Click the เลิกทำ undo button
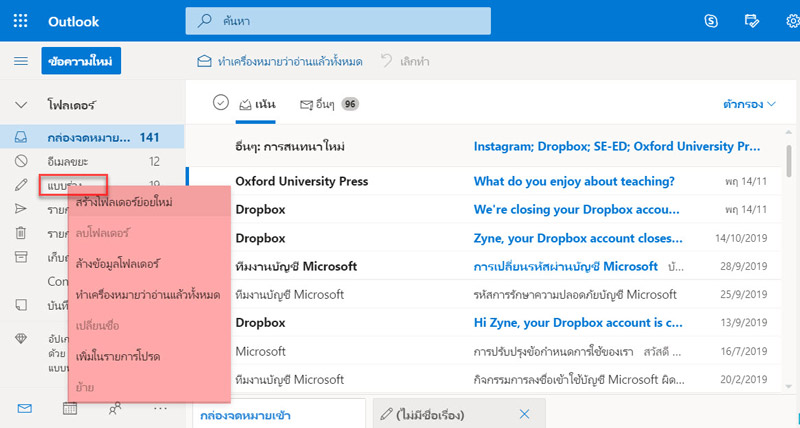This screenshot has height=428, width=800. point(406,61)
